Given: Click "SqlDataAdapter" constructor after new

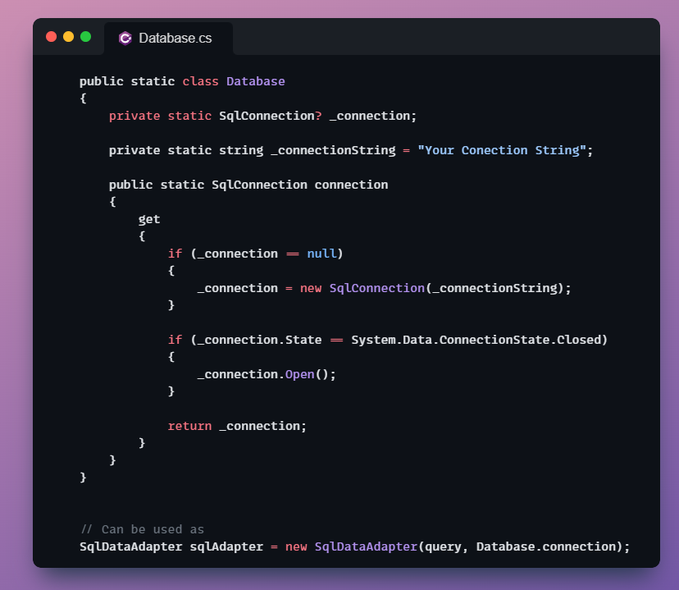Looking at the screenshot, I should [x=366, y=547].
